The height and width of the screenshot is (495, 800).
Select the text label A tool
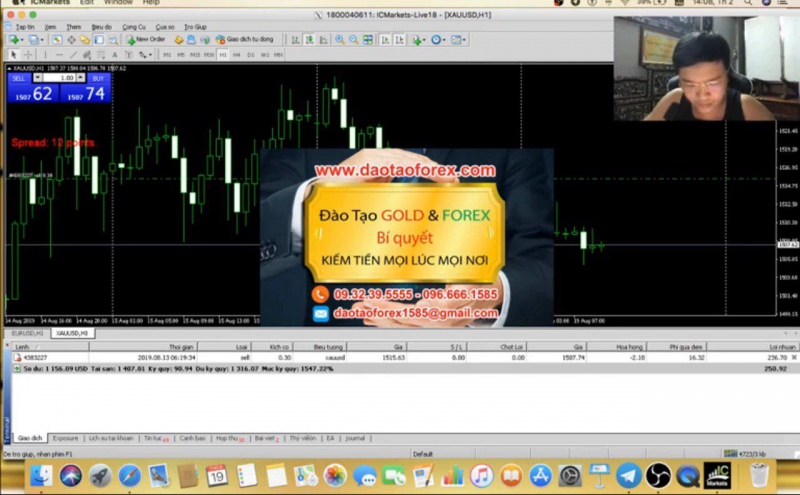tap(115, 55)
